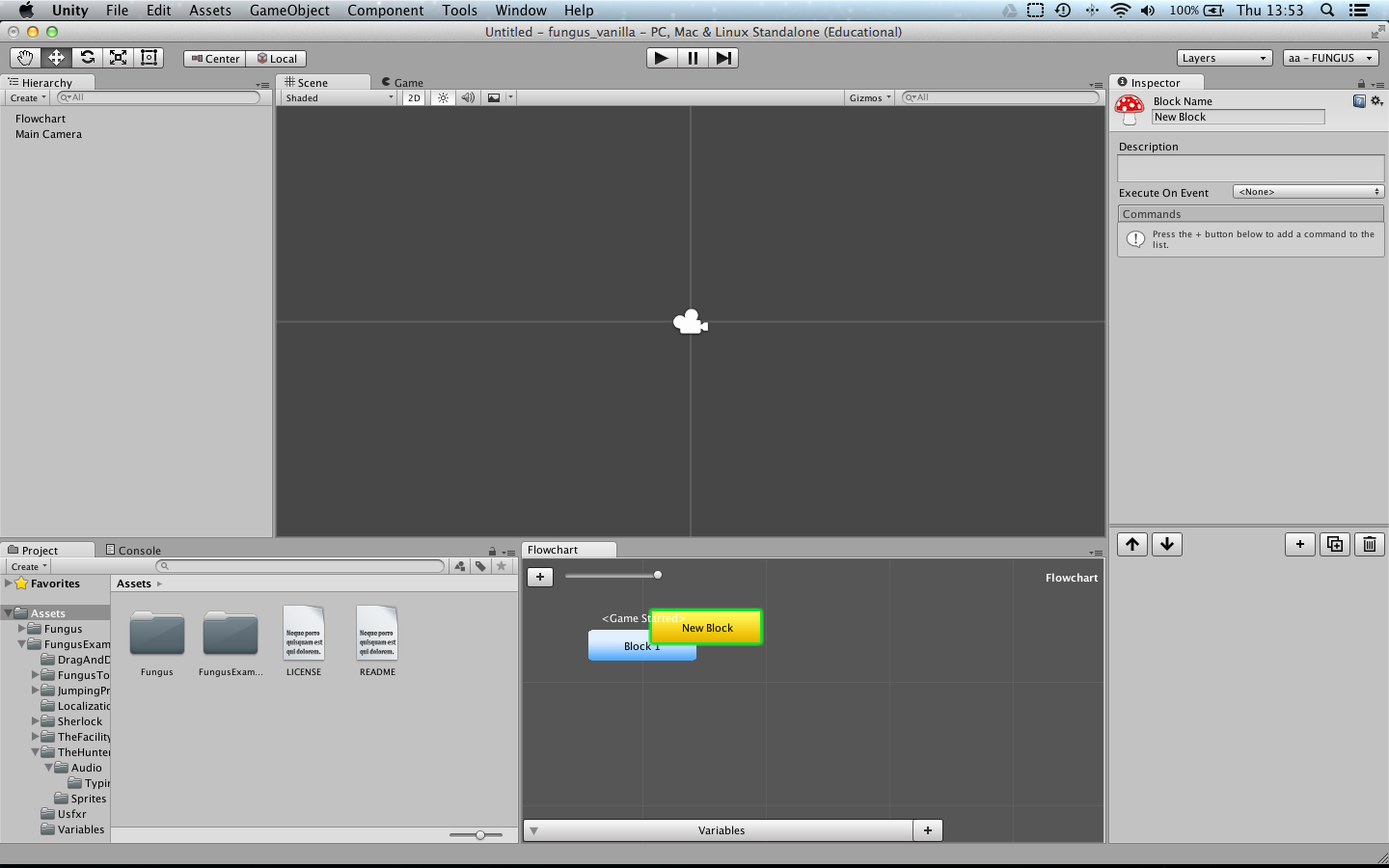Open the Assets menu
The width and height of the screenshot is (1389, 868).
click(210, 11)
